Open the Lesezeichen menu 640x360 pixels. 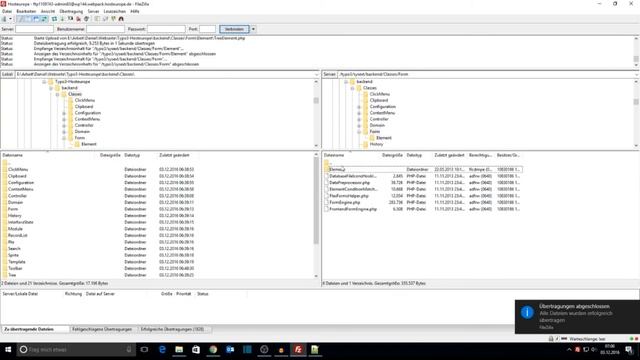(115, 11)
